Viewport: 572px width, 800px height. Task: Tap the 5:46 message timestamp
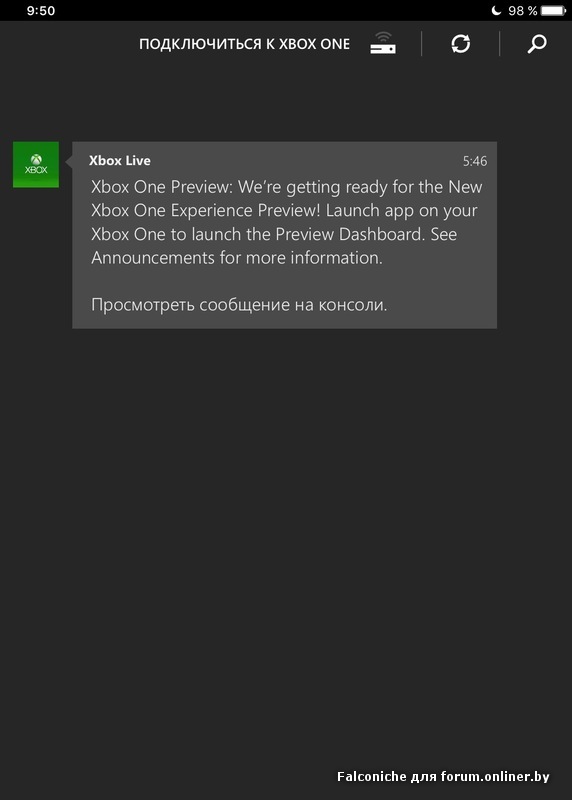click(475, 161)
